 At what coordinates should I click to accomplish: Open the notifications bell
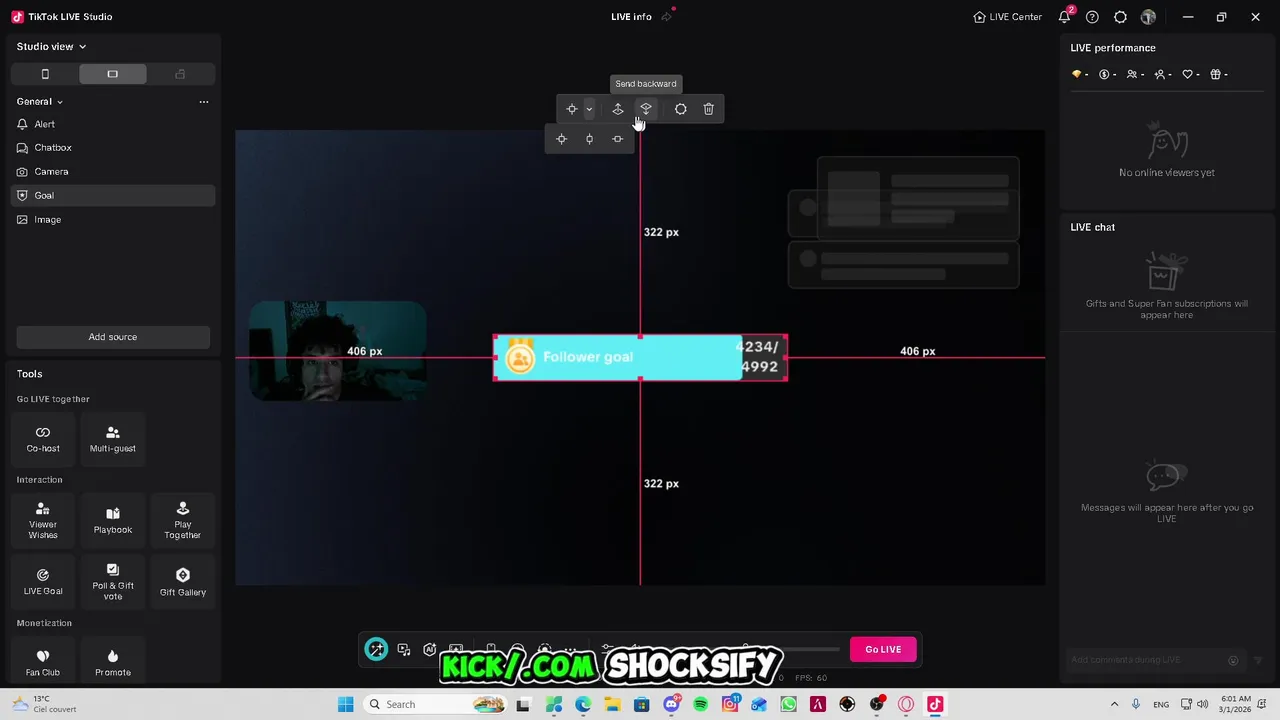[1065, 17]
